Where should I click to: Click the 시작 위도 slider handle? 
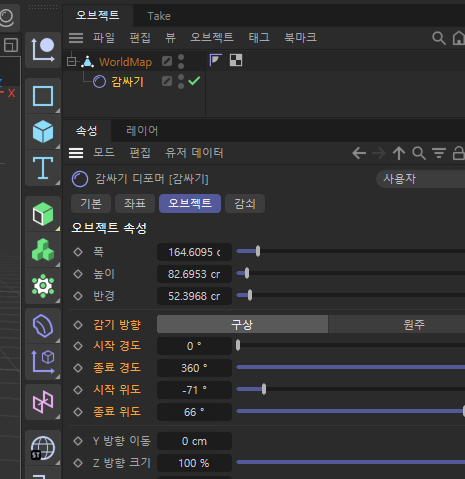(x=264, y=389)
